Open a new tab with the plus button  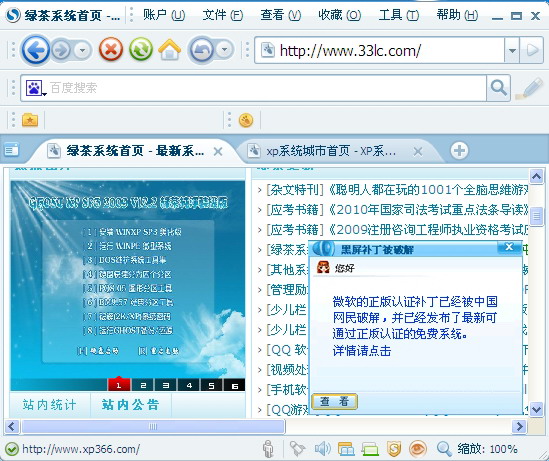point(459,151)
